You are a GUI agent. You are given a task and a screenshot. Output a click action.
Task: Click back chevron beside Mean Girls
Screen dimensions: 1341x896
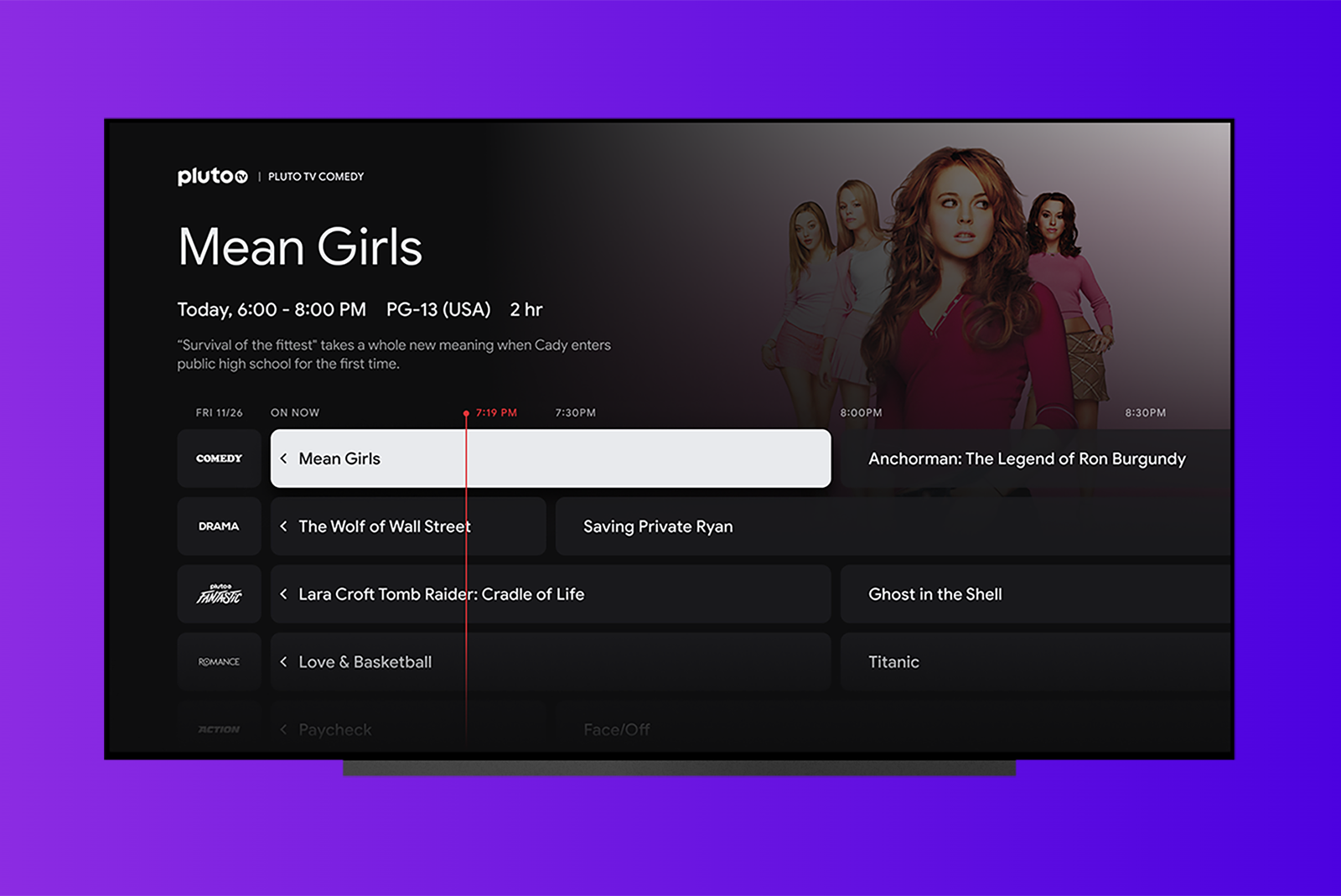coord(284,458)
